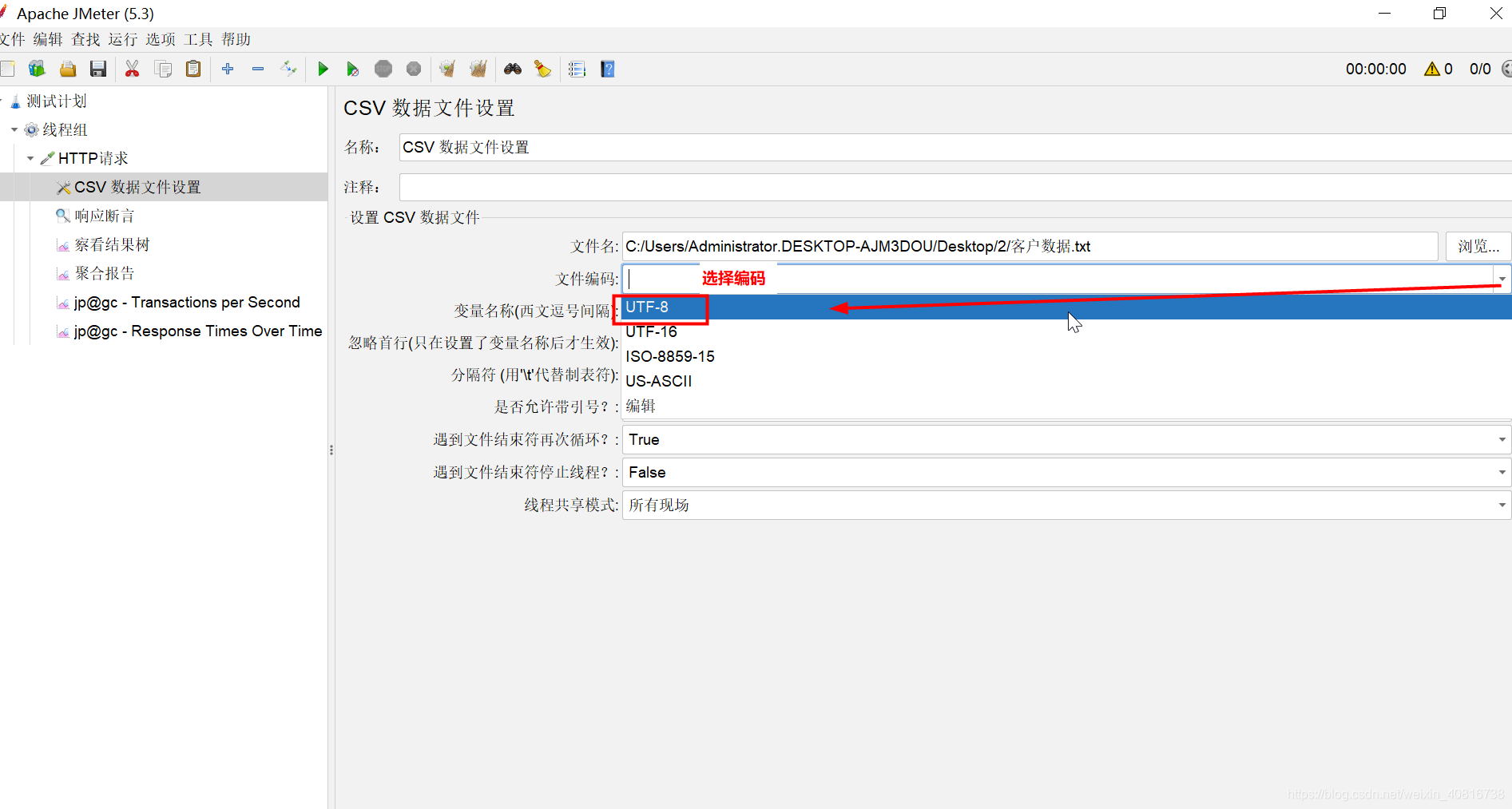Open Search with binoculars icon
Viewport: 1512px width, 809px height.
click(x=513, y=69)
